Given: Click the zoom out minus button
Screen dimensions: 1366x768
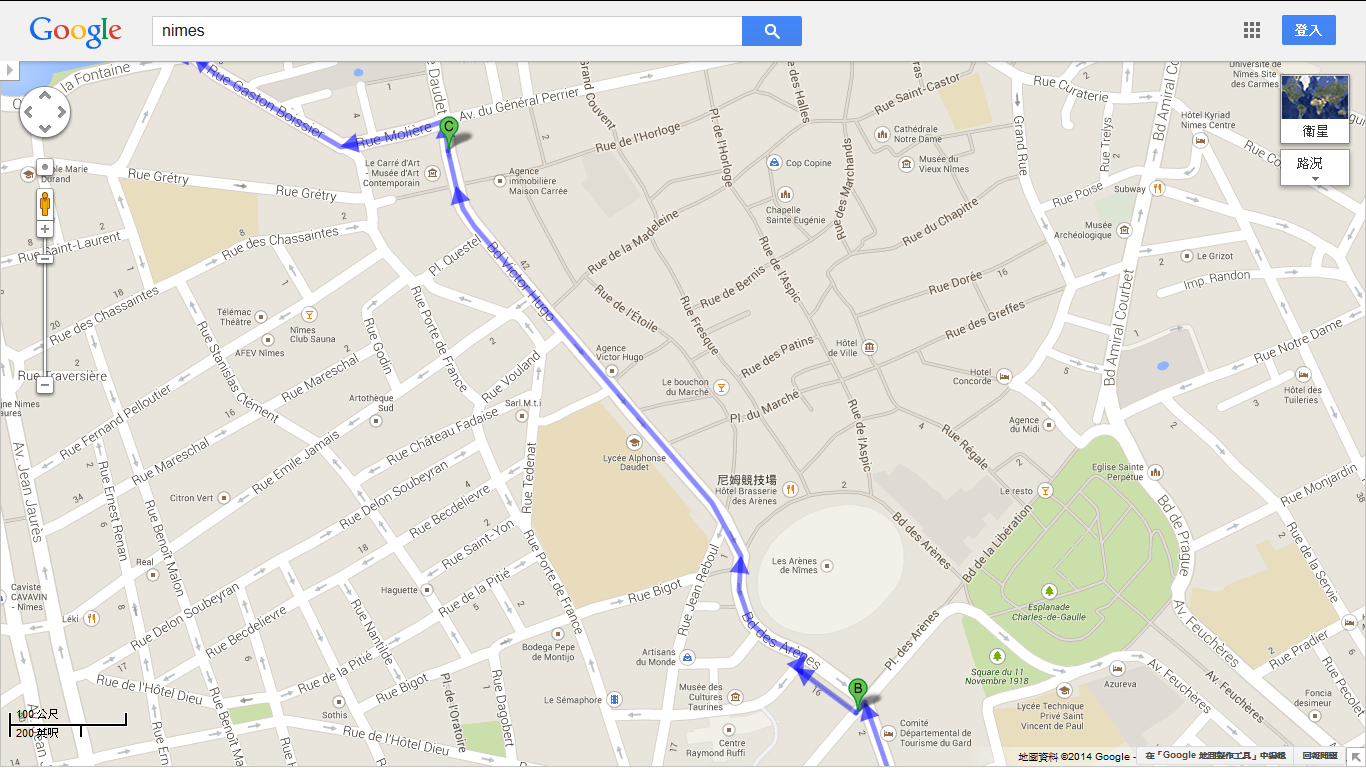Looking at the screenshot, I should (45, 385).
